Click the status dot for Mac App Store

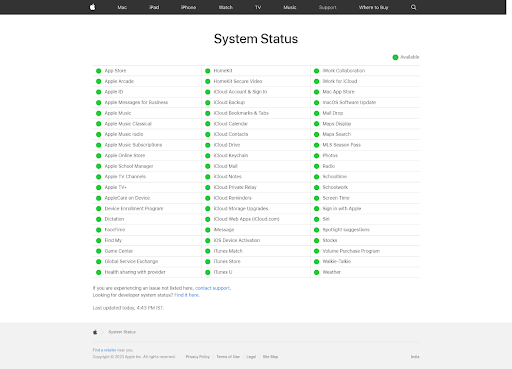click(317, 92)
